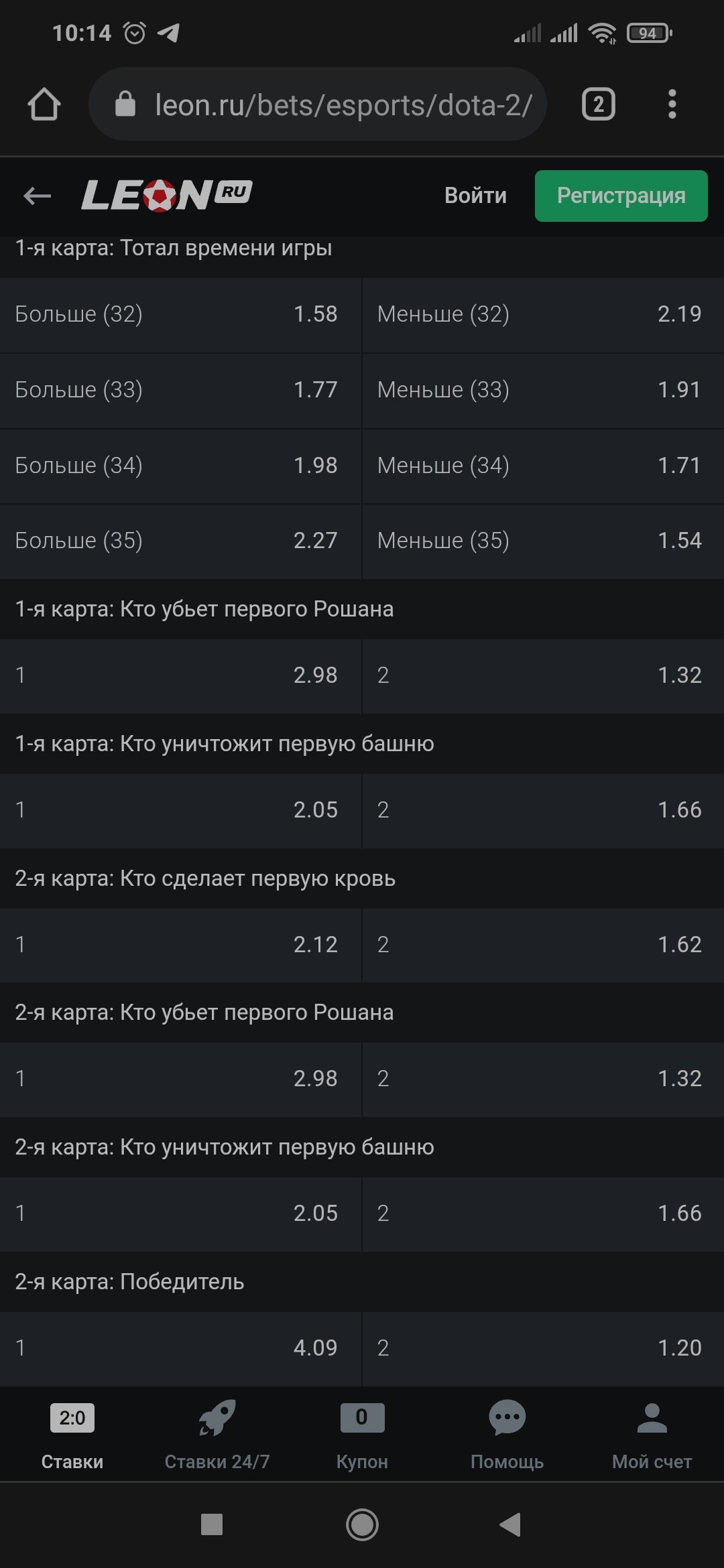Open the browser three-dot menu
This screenshot has width=724, height=1568.
pos(672,105)
